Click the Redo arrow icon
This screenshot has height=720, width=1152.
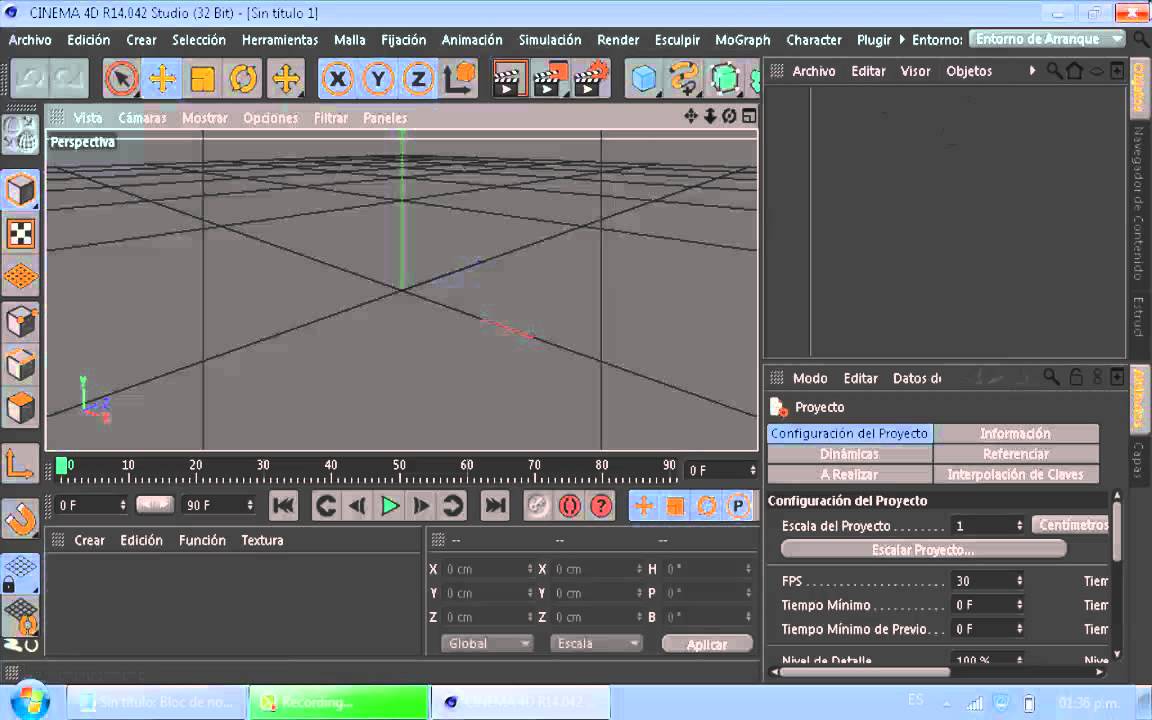[x=69, y=79]
